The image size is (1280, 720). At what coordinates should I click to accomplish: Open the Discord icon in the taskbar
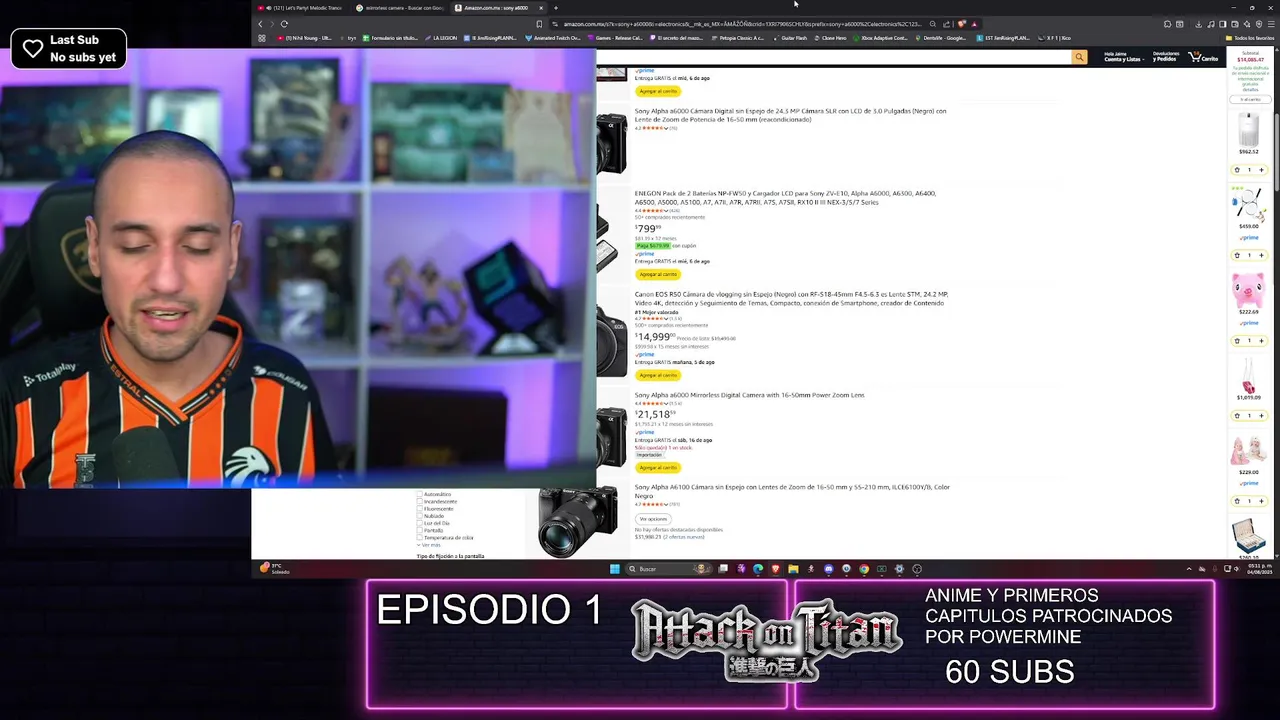828,569
